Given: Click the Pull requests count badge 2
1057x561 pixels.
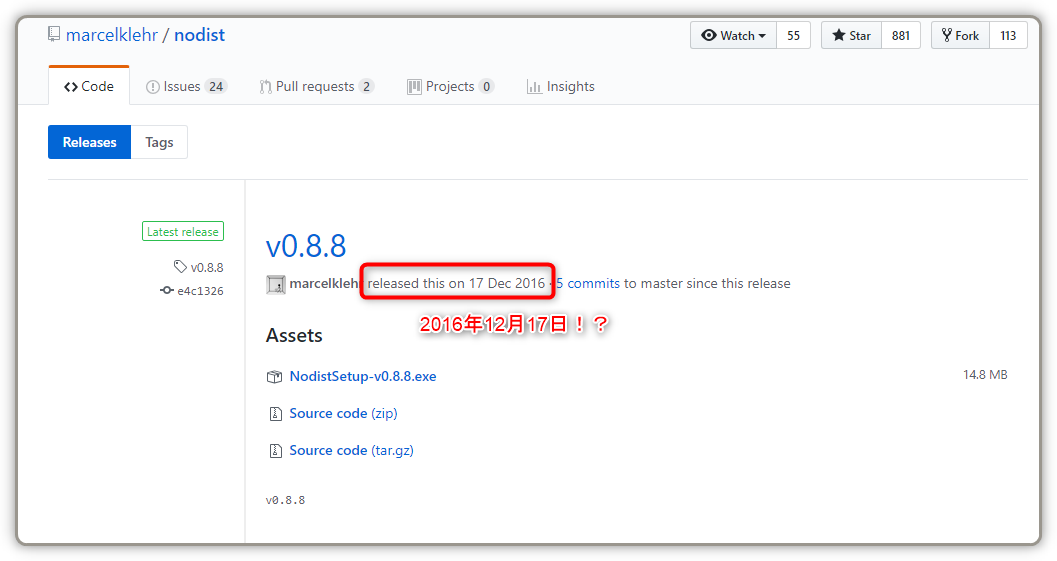Looking at the screenshot, I should pos(367,86).
